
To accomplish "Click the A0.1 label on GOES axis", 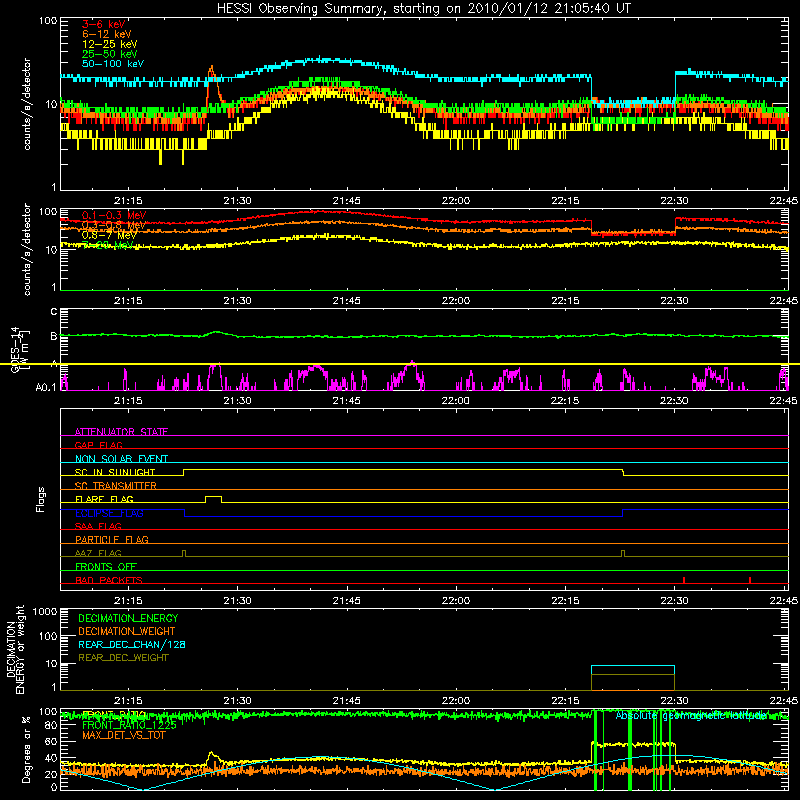I will click(46, 388).
